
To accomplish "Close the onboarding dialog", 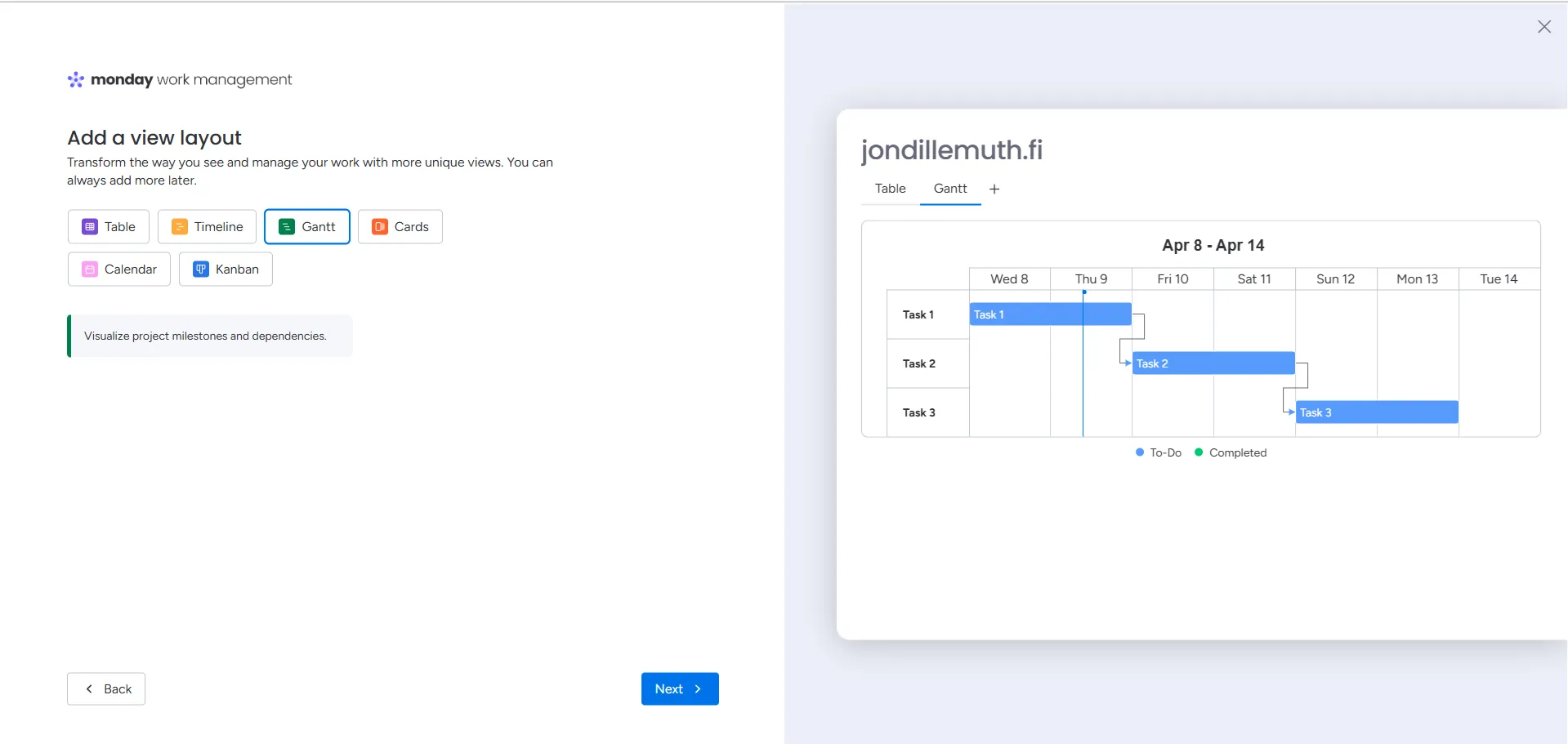I will coord(1544,27).
